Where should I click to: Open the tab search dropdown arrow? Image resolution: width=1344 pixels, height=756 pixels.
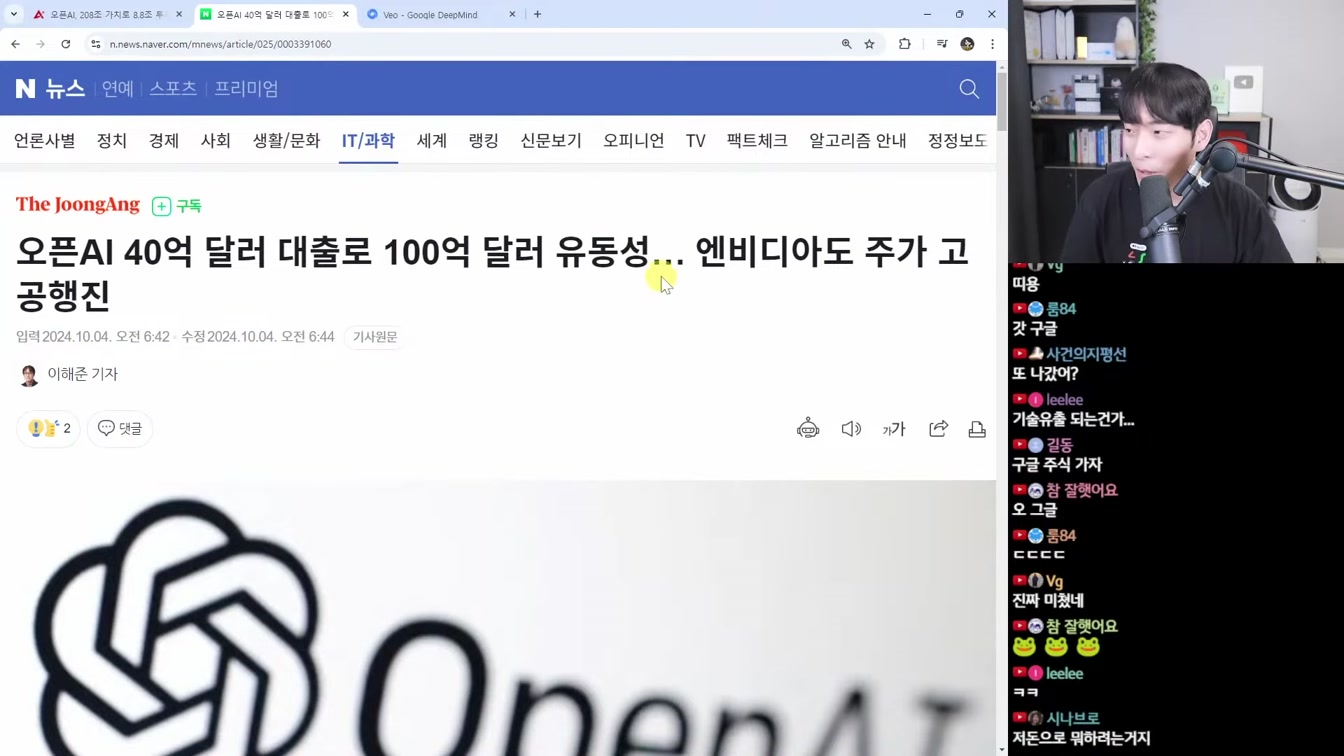click(14, 14)
